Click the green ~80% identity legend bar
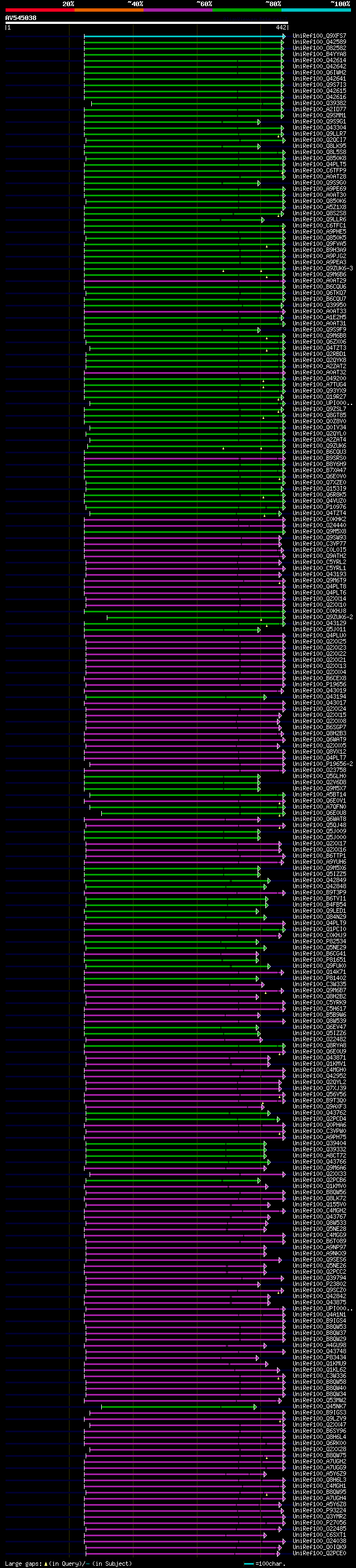The width and height of the screenshot is (356, 1568). pos(247,10)
